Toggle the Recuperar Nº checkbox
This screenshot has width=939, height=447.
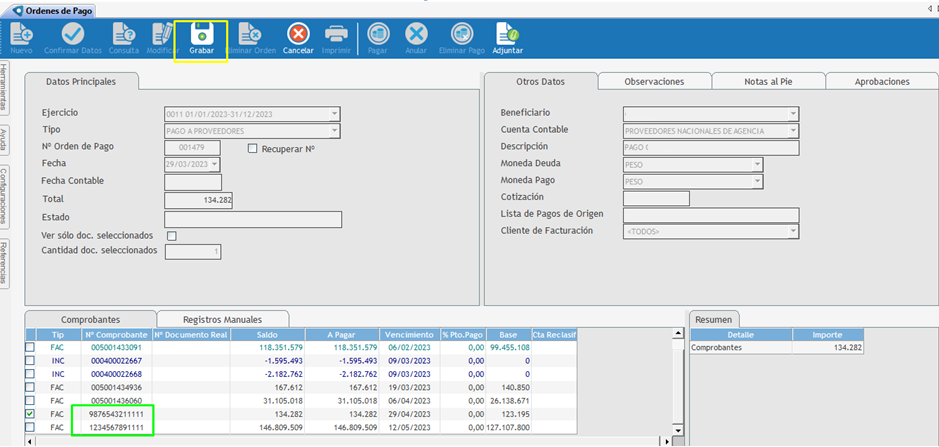click(x=252, y=149)
